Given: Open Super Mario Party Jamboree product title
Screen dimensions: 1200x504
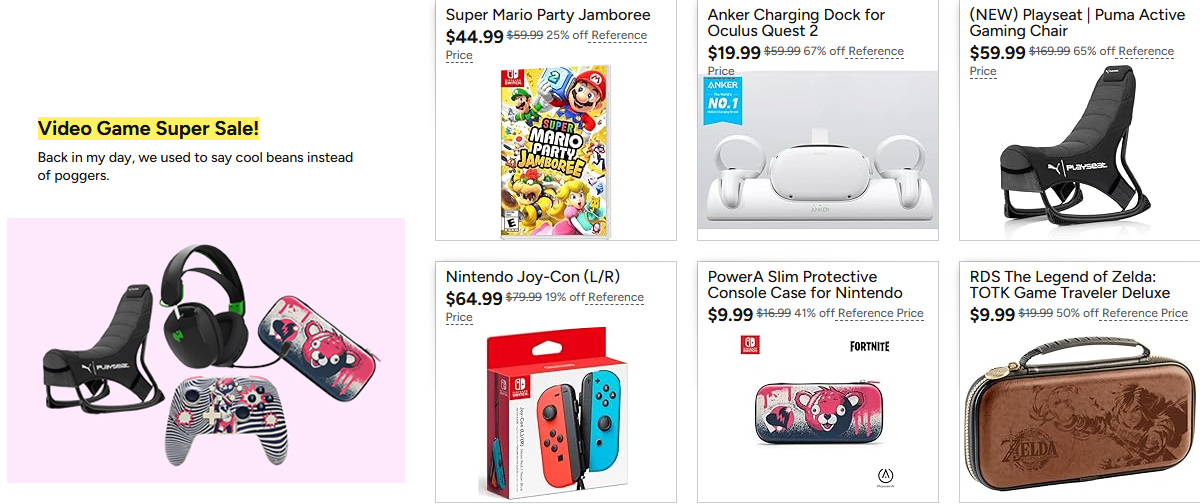Looking at the screenshot, I should tap(548, 15).
